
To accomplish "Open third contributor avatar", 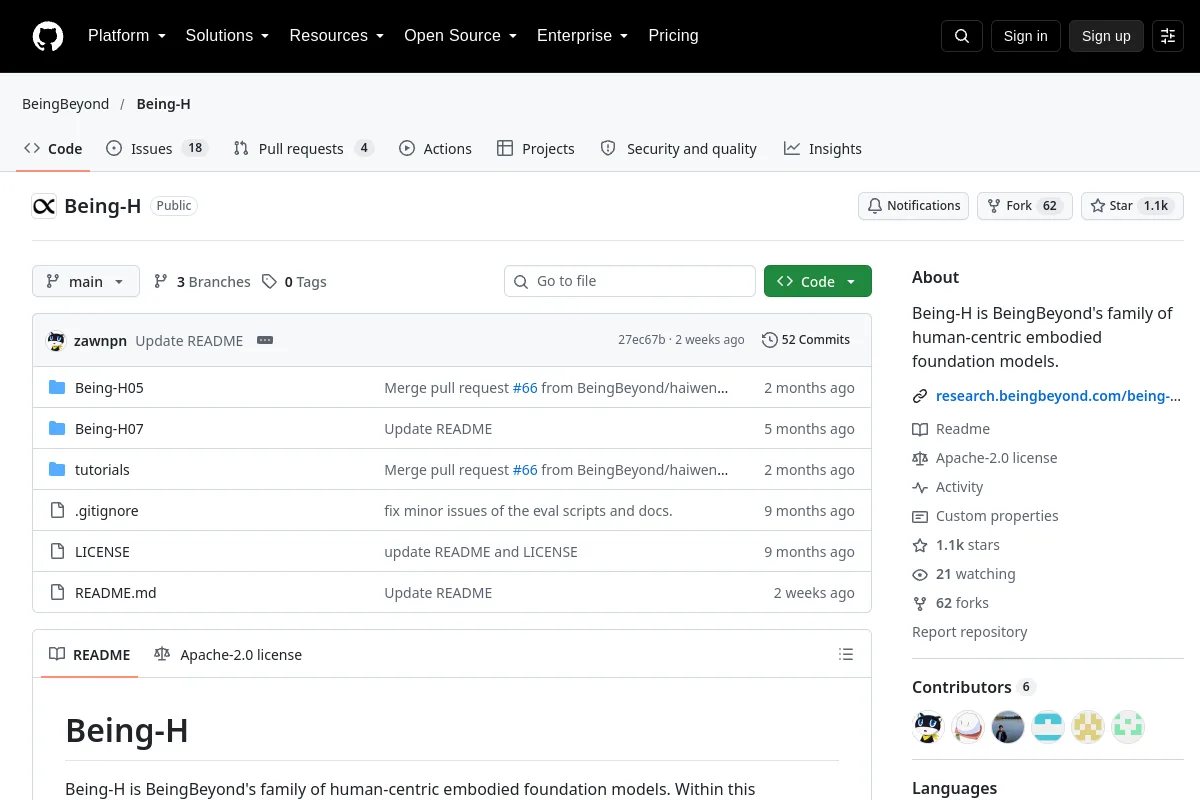I will pos(1008,727).
